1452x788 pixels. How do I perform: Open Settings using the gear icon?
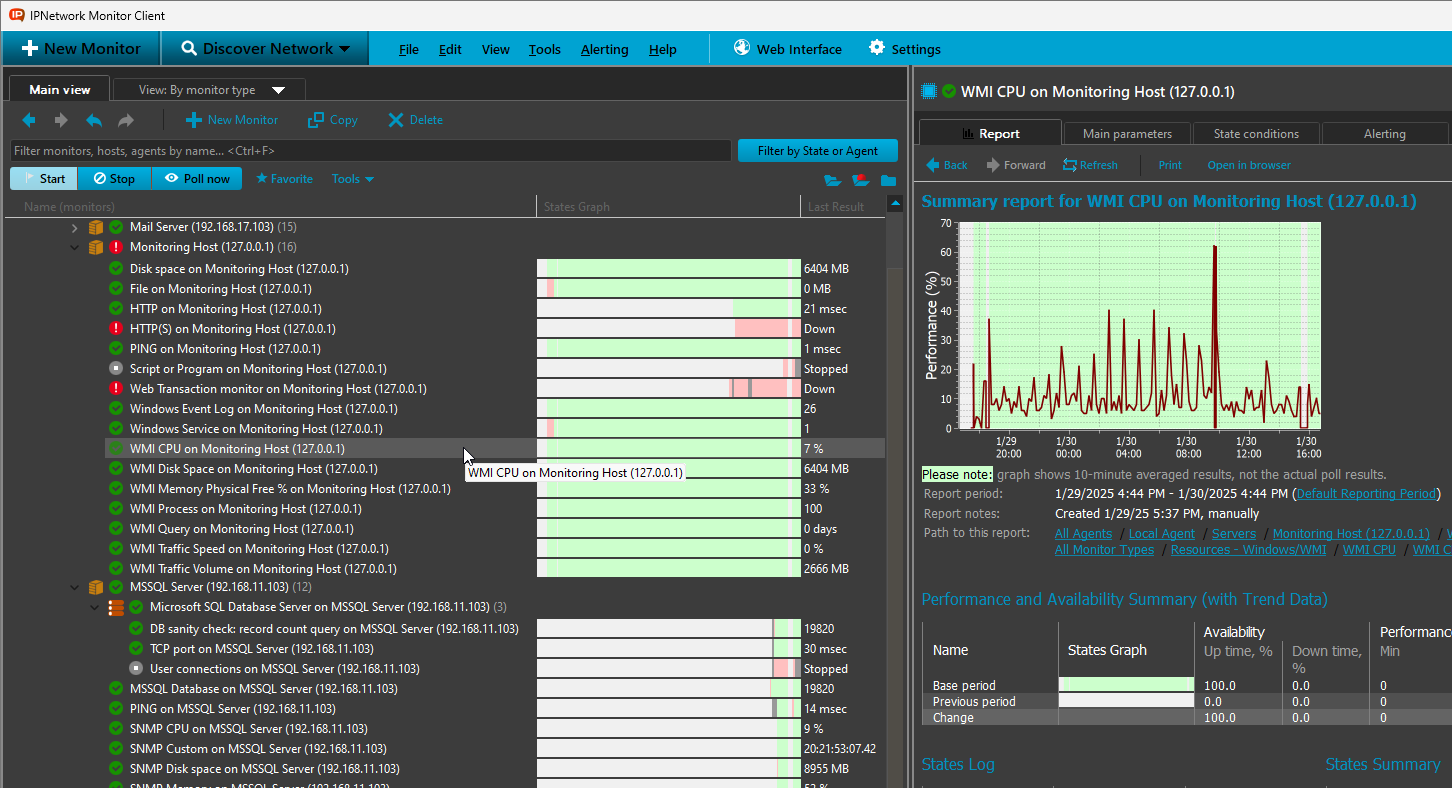click(x=877, y=48)
